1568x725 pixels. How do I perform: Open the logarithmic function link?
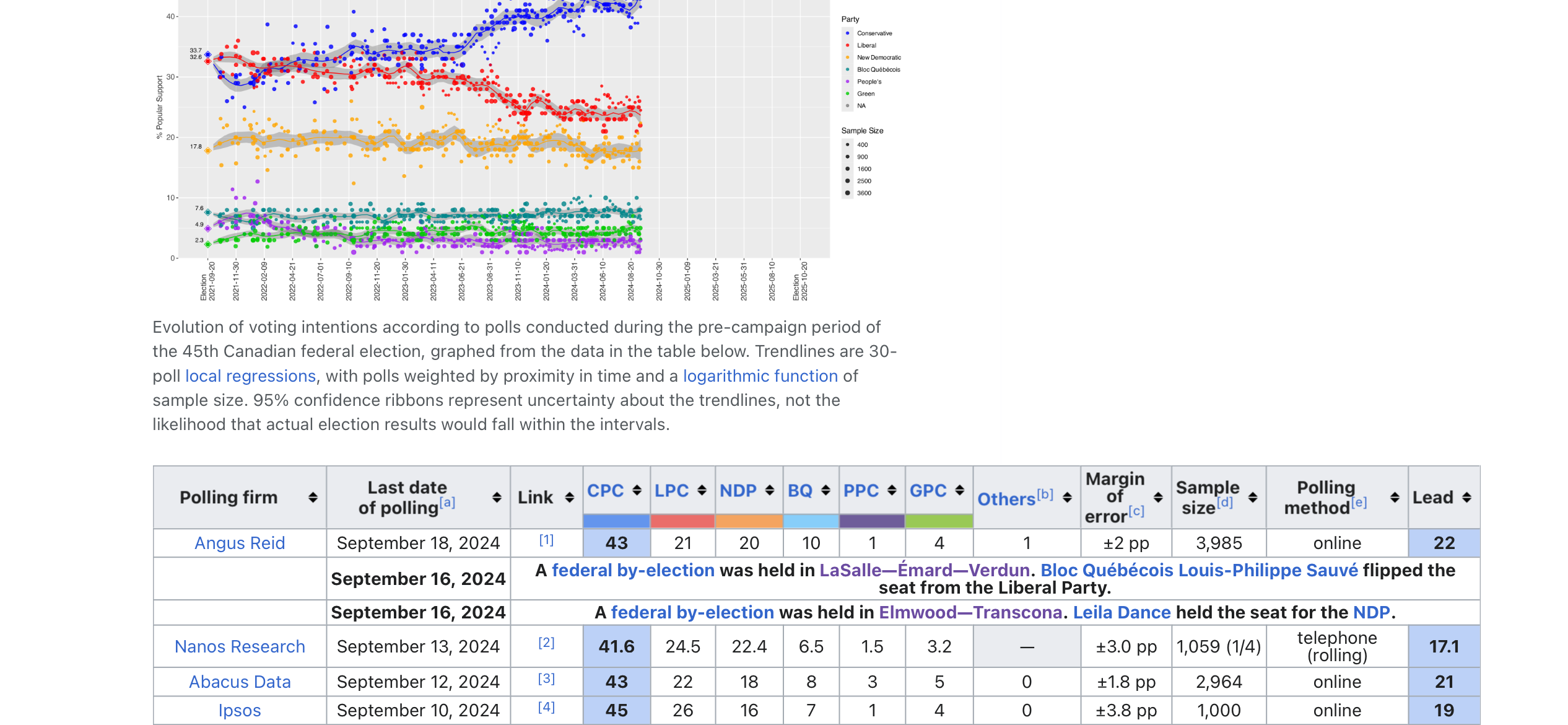(x=760, y=376)
